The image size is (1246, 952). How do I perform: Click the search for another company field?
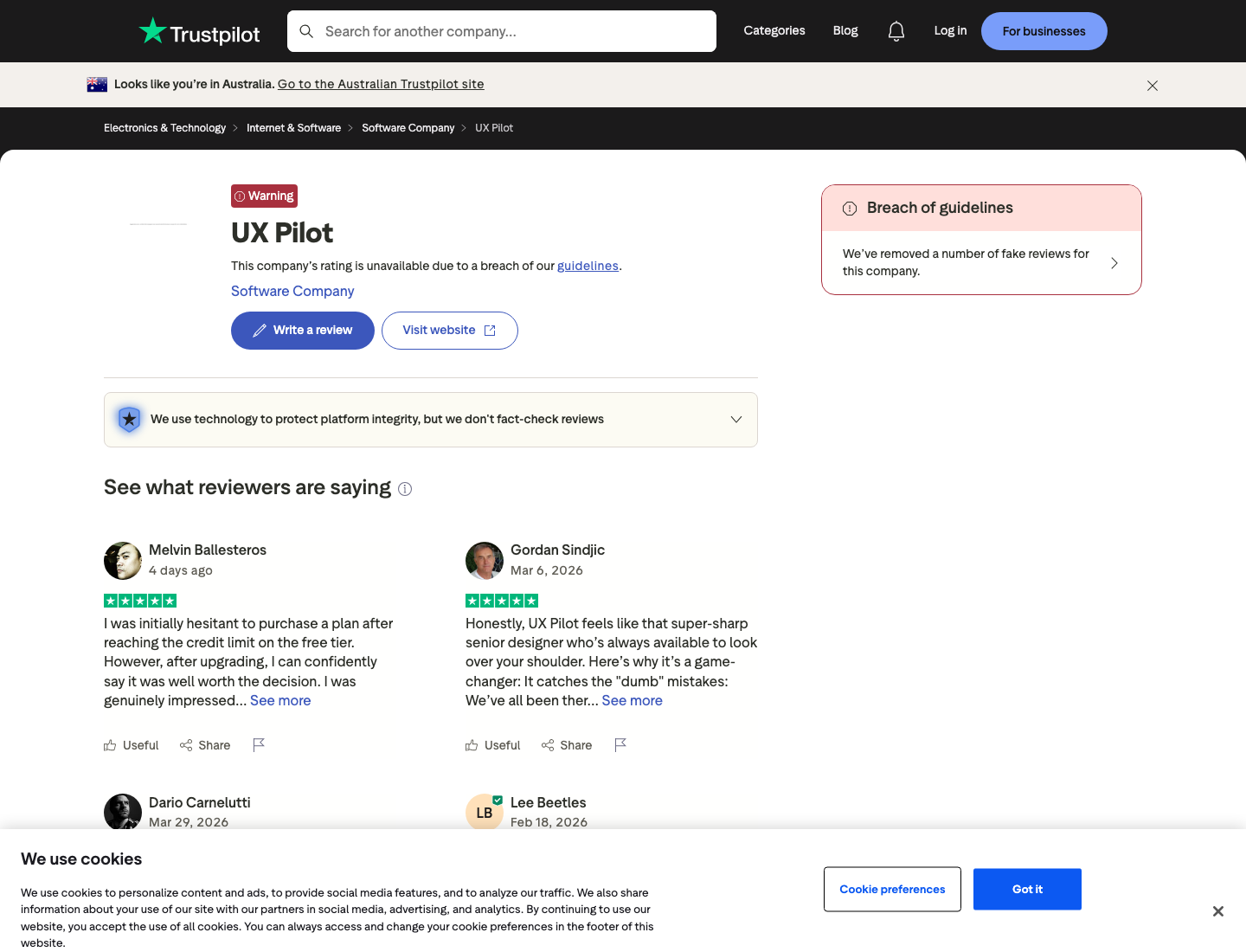coord(502,31)
